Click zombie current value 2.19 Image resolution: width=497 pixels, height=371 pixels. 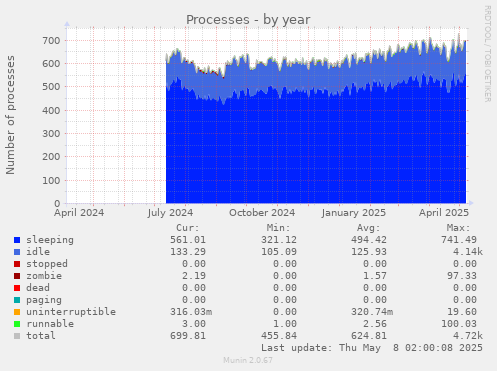pyautogui.click(x=194, y=276)
